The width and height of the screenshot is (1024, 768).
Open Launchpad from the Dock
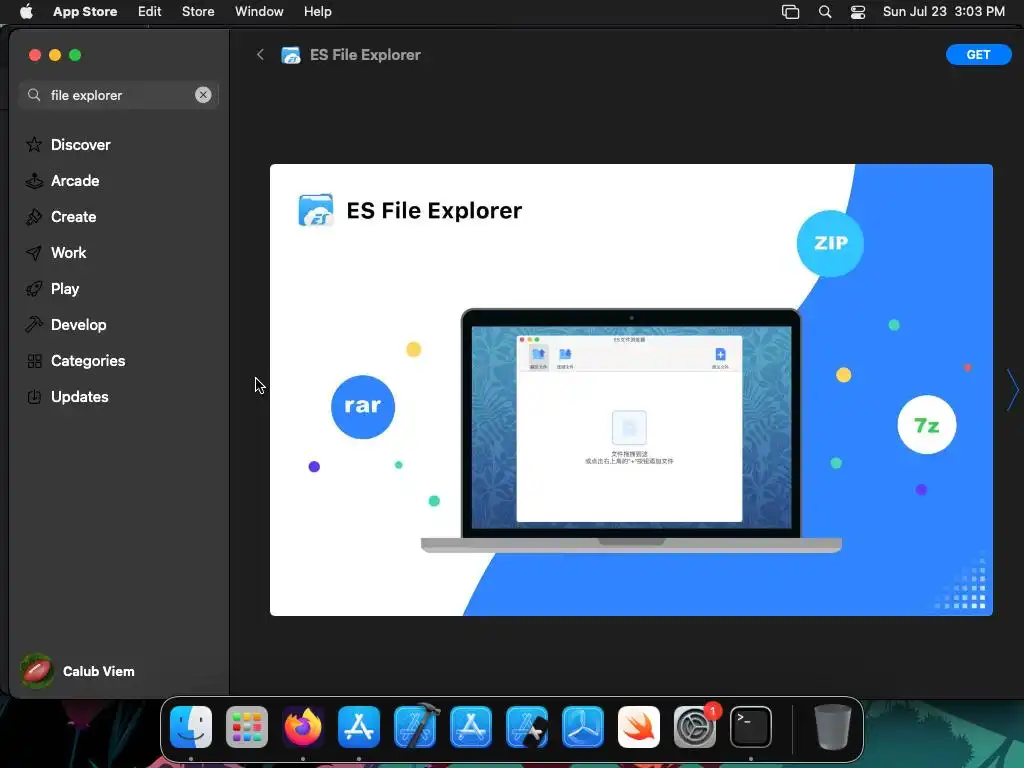coord(247,727)
